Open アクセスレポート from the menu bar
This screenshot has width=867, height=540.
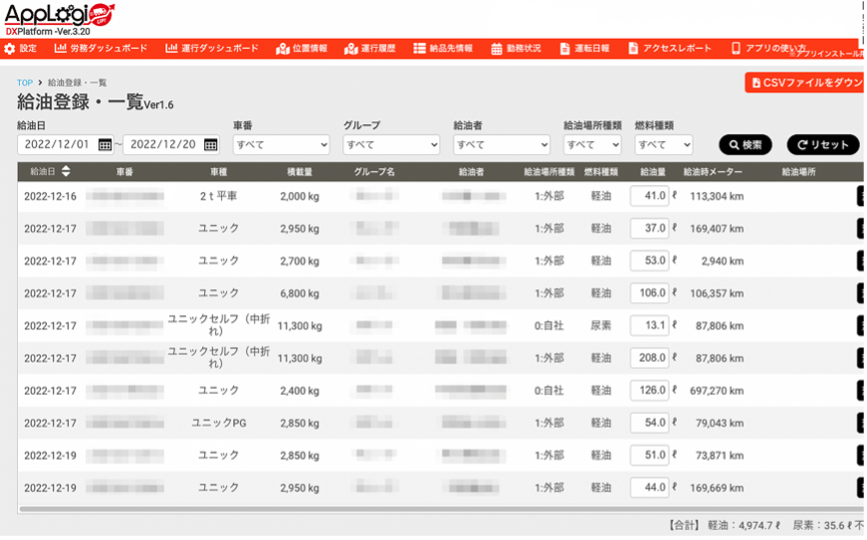click(x=670, y=48)
